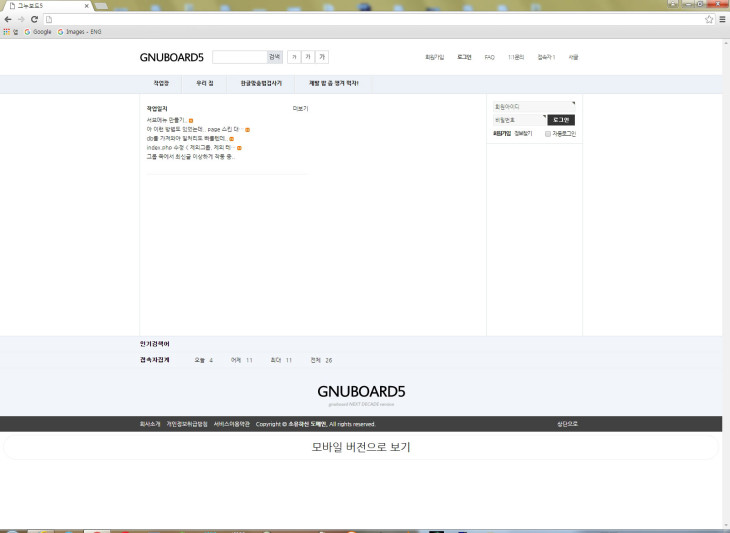Open the FAQ link
The height and width of the screenshot is (533, 730).
[x=489, y=57]
